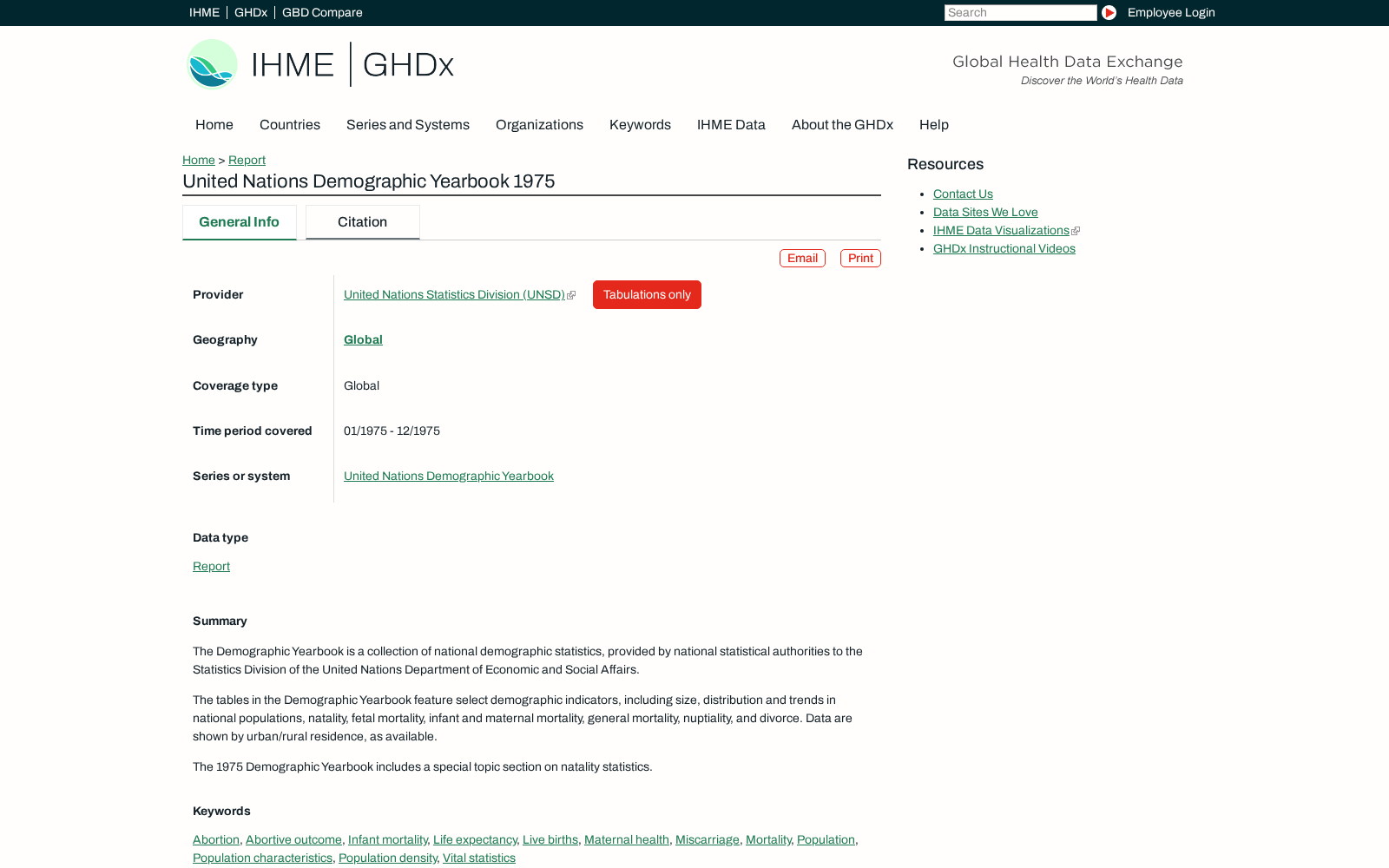Open Series and Systems menu item
1389x868 pixels.
[x=408, y=125]
